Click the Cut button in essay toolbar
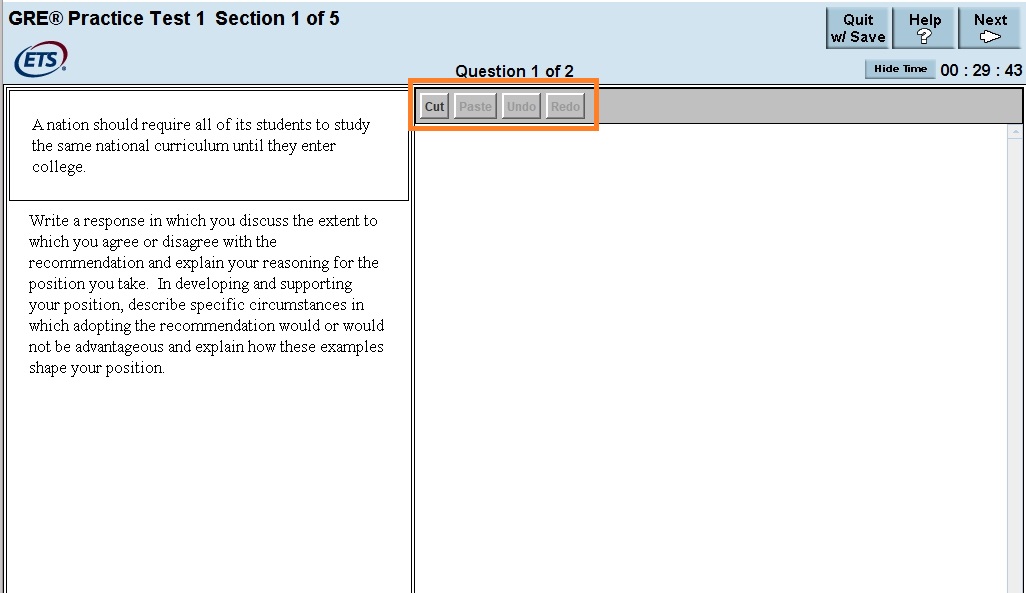 pos(434,107)
